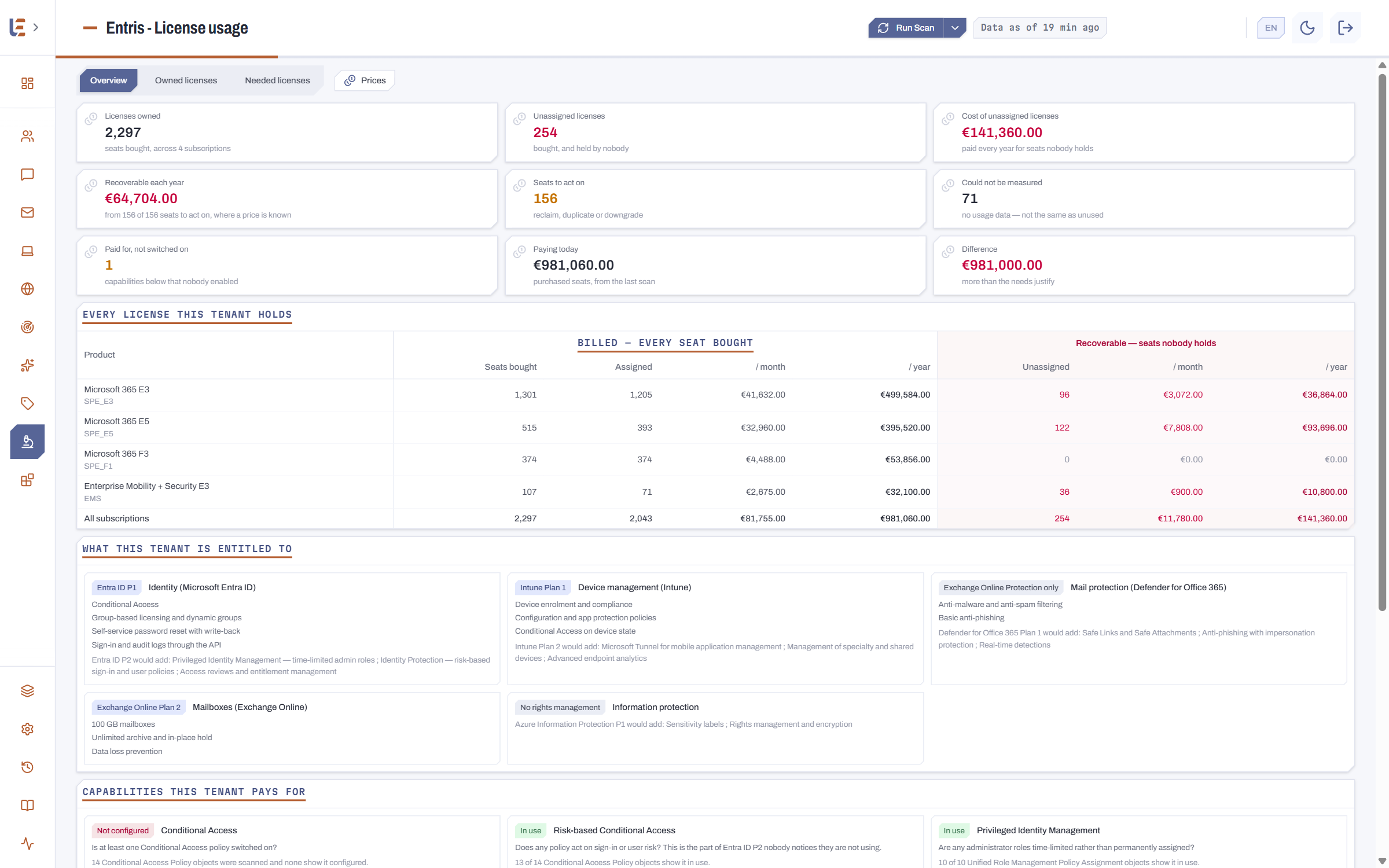
Task: Click the logout icon in header
Action: (1346, 27)
